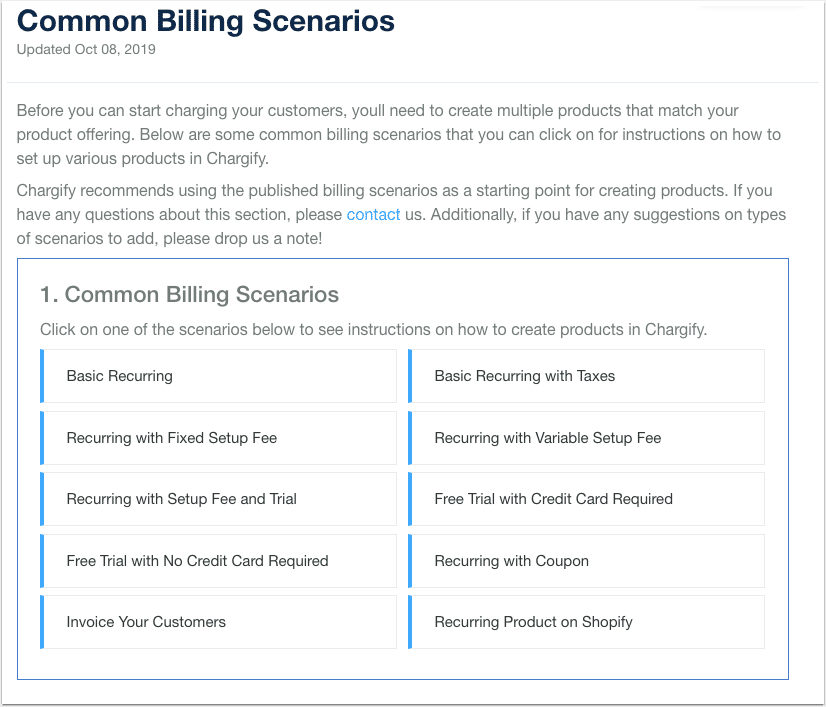Screen dimensions: 826x707
Task: Click blue accent bar beside Invoice Your Customers
Action: [43, 622]
